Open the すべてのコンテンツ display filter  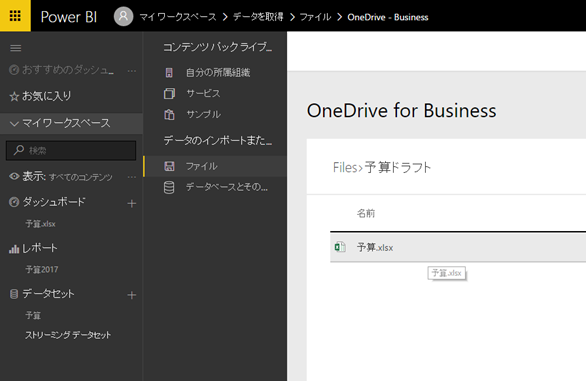pos(81,177)
